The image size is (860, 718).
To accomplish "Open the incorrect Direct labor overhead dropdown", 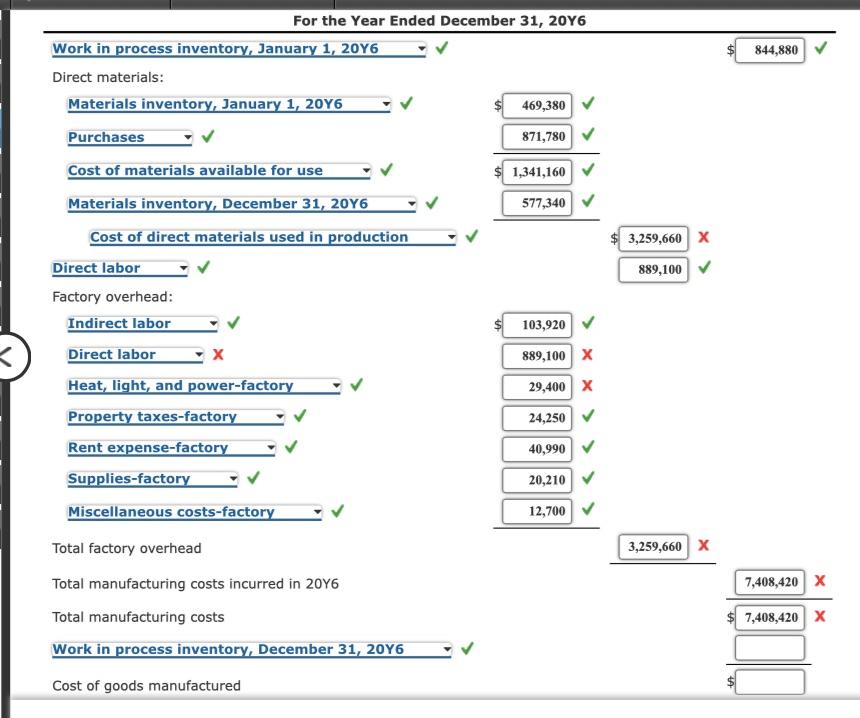I will pyautogui.click(x=135, y=355).
